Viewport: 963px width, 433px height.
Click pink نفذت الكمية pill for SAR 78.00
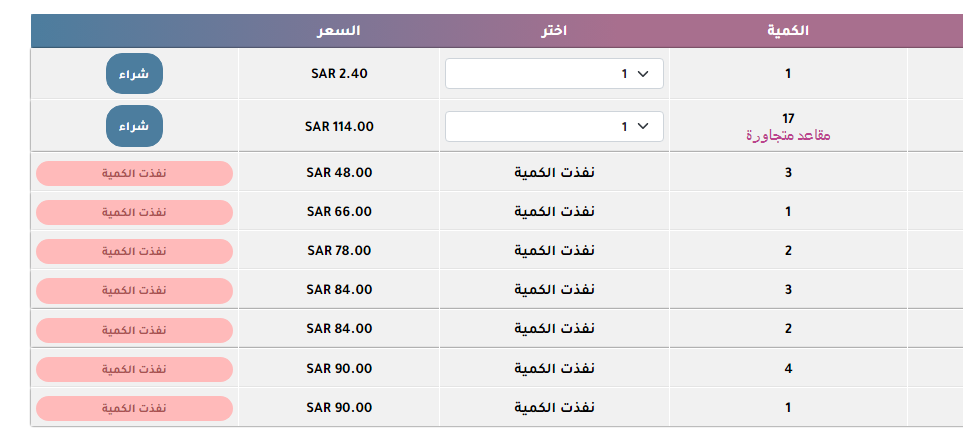click(135, 251)
